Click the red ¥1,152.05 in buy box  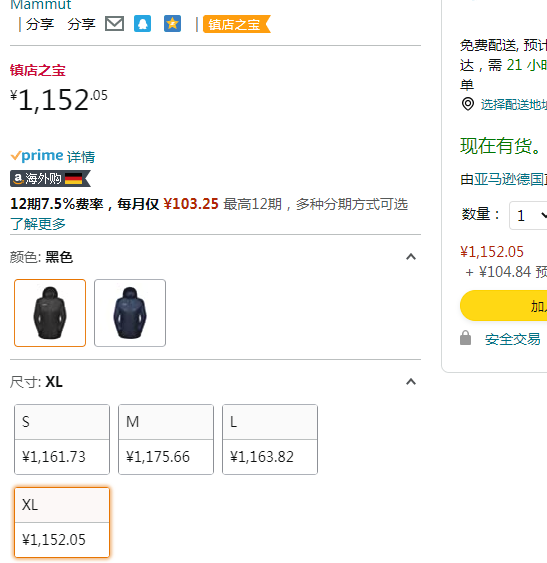click(492, 252)
